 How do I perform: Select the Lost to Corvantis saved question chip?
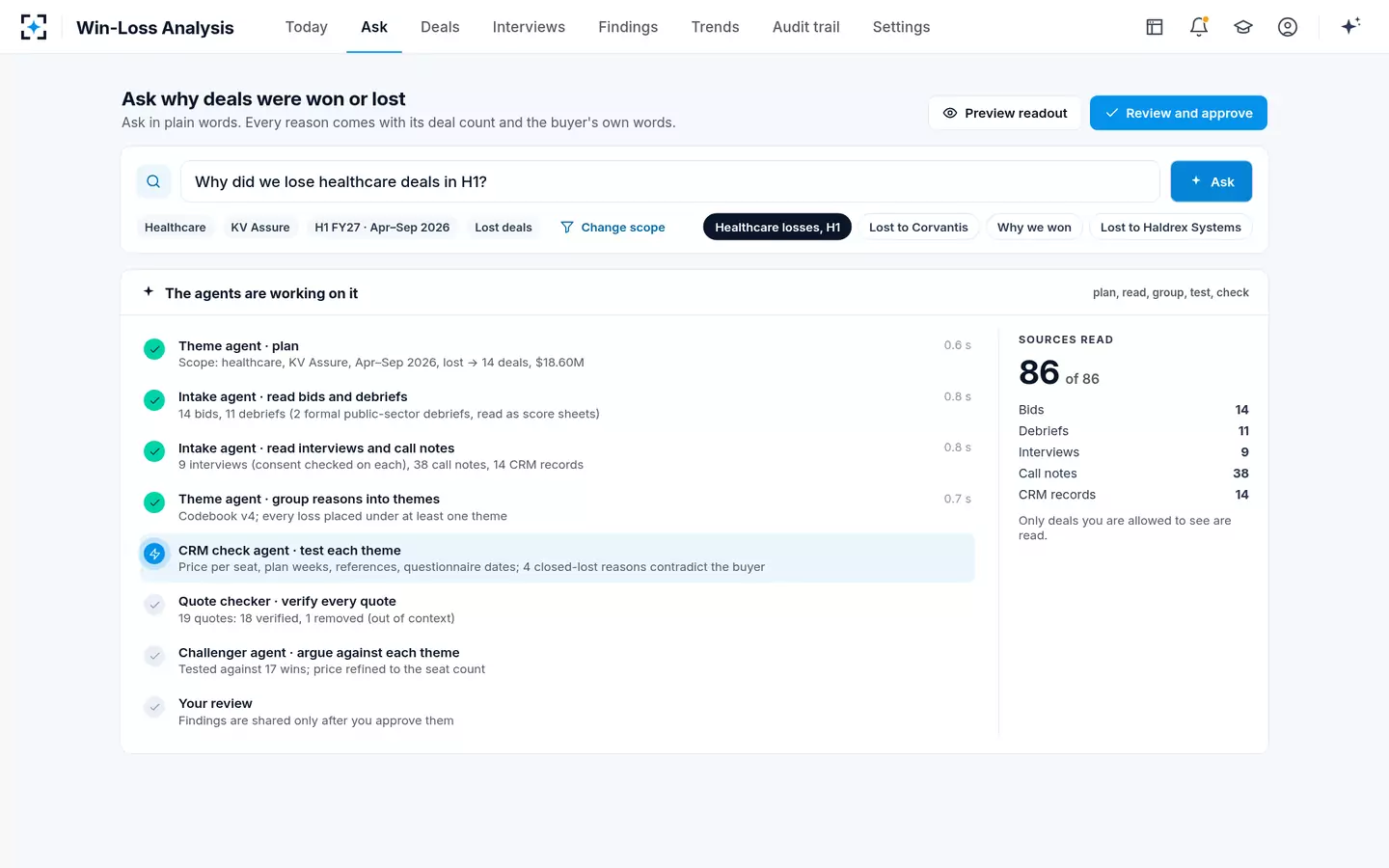click(x=918, y=228)
